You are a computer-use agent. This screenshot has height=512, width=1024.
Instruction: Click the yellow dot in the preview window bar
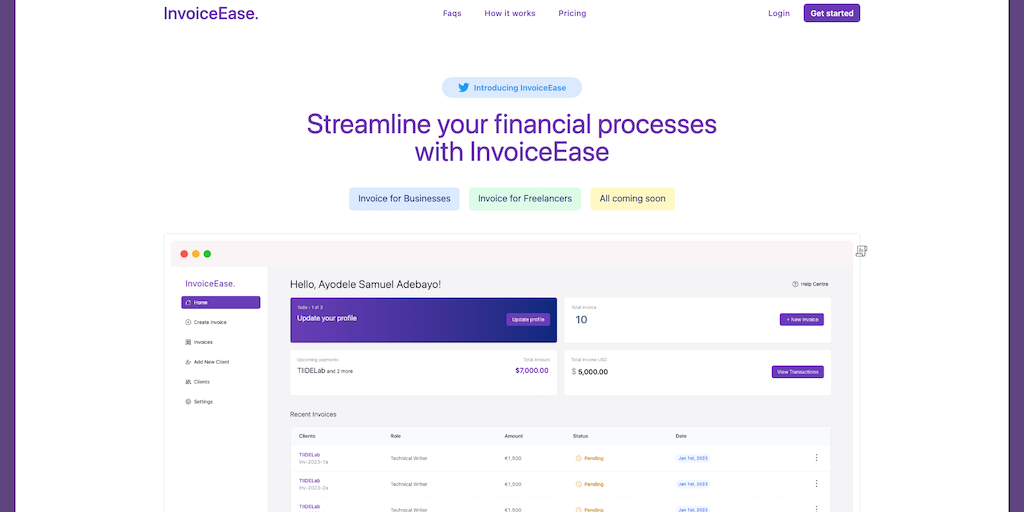(196, 254)
